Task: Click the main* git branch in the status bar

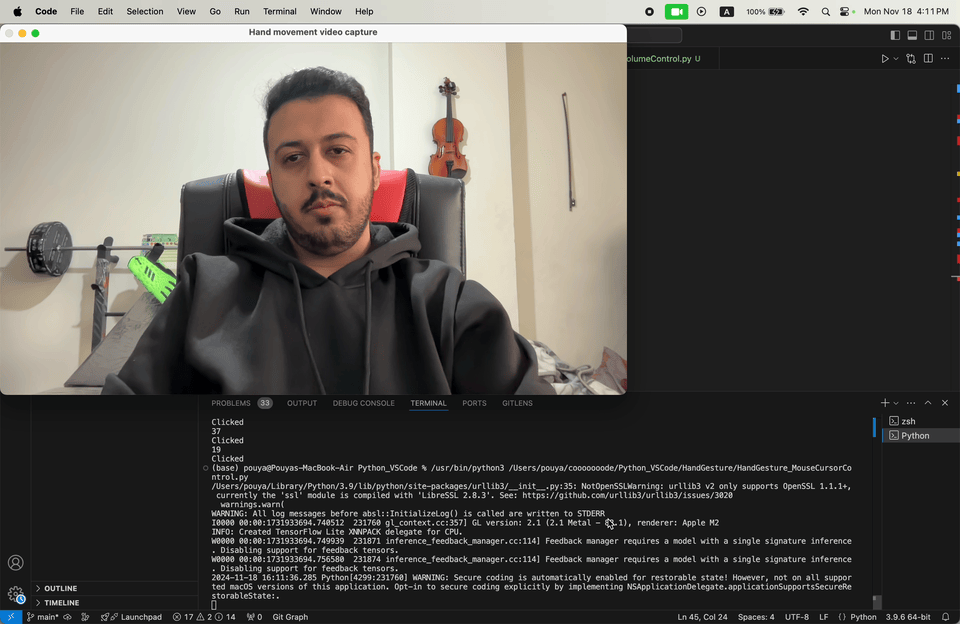Action: click(42, 617)
